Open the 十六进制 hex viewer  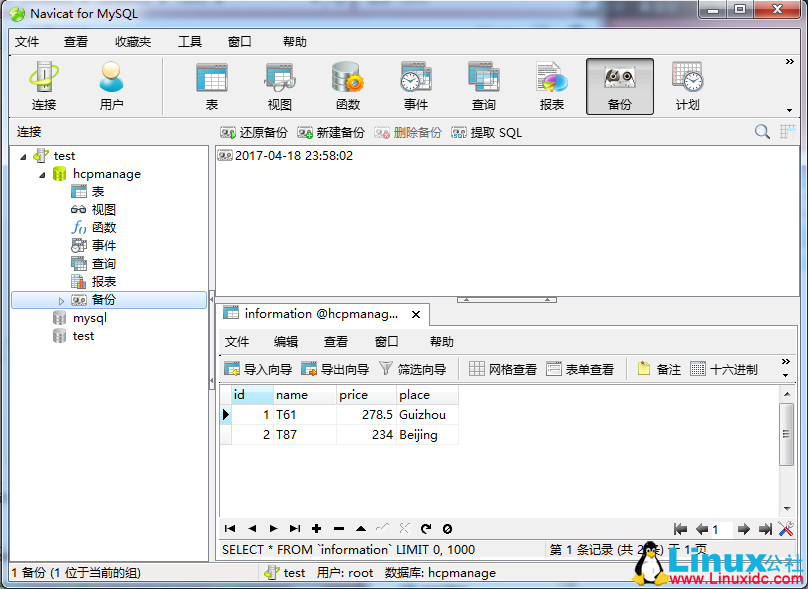tap(724, 369)
